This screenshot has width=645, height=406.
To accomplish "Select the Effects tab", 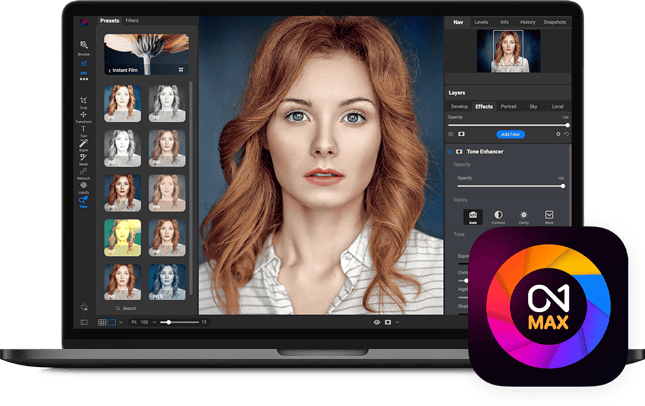I will (484, 107).
